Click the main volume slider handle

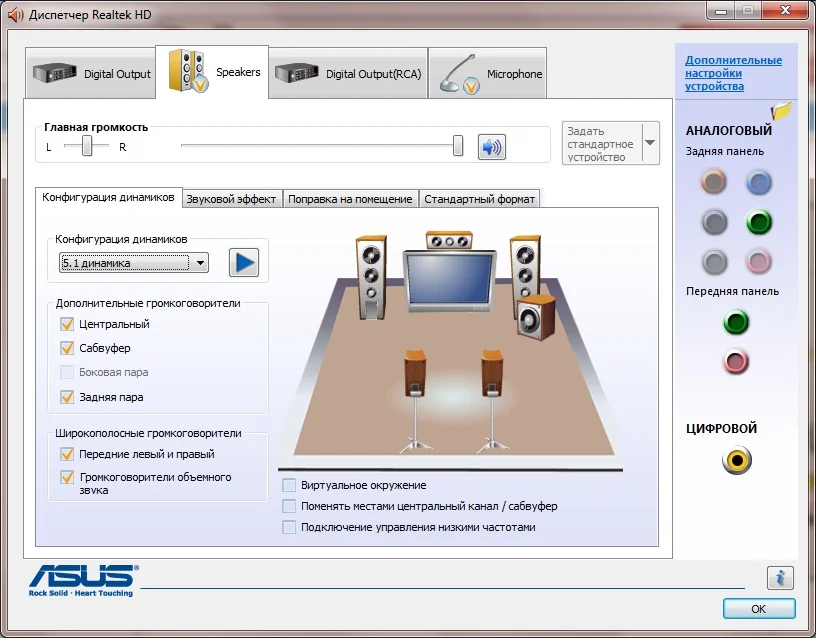(458, 146)
